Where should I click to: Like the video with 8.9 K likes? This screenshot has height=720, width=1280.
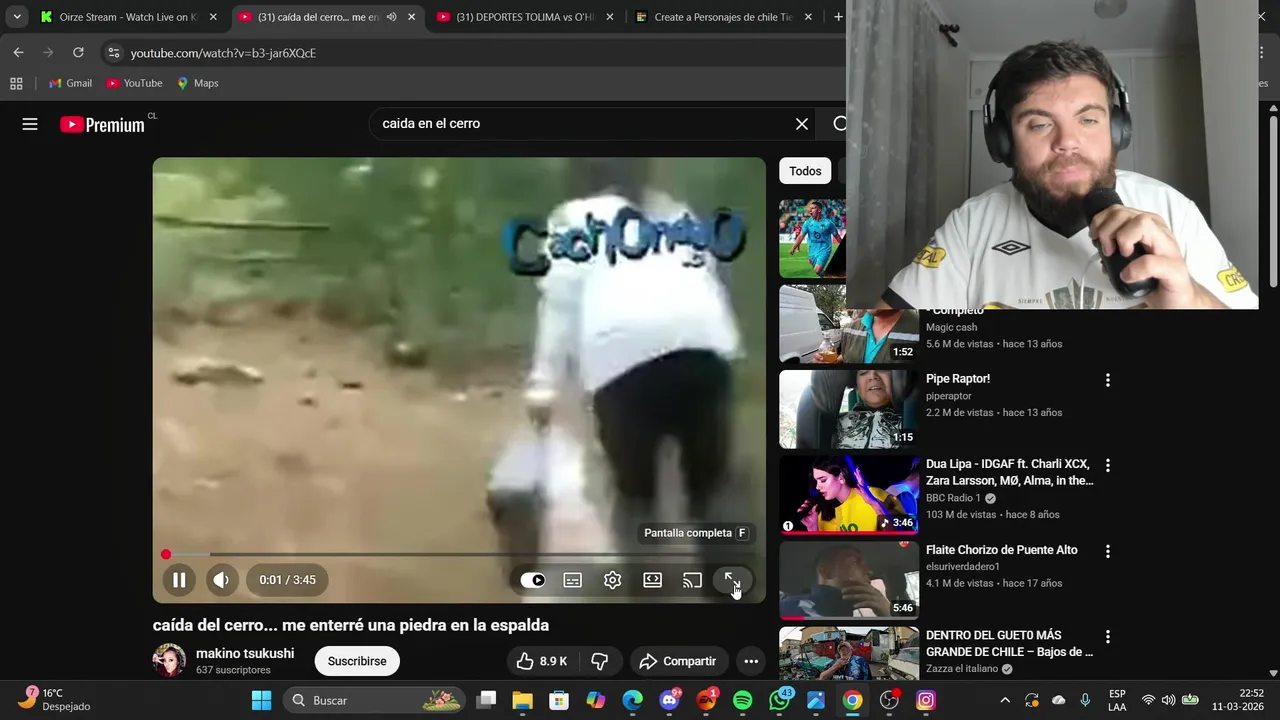point(541,661)
